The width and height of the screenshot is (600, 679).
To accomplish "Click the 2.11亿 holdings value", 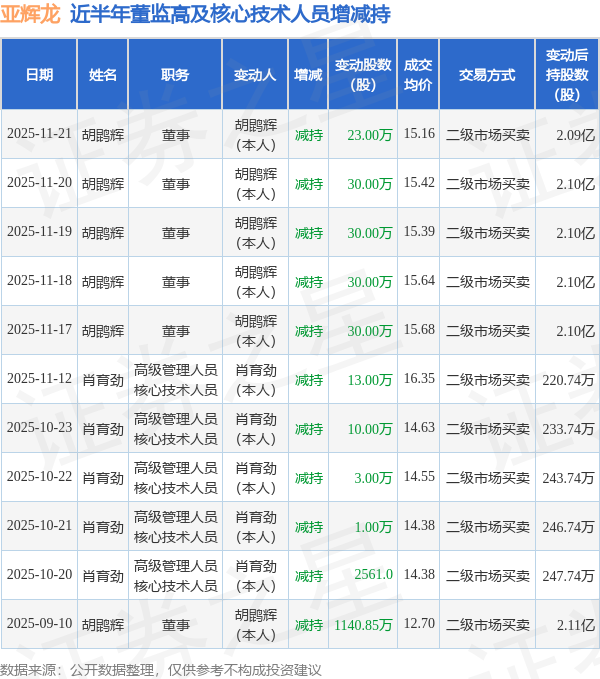I will click(x=575, y=624).
